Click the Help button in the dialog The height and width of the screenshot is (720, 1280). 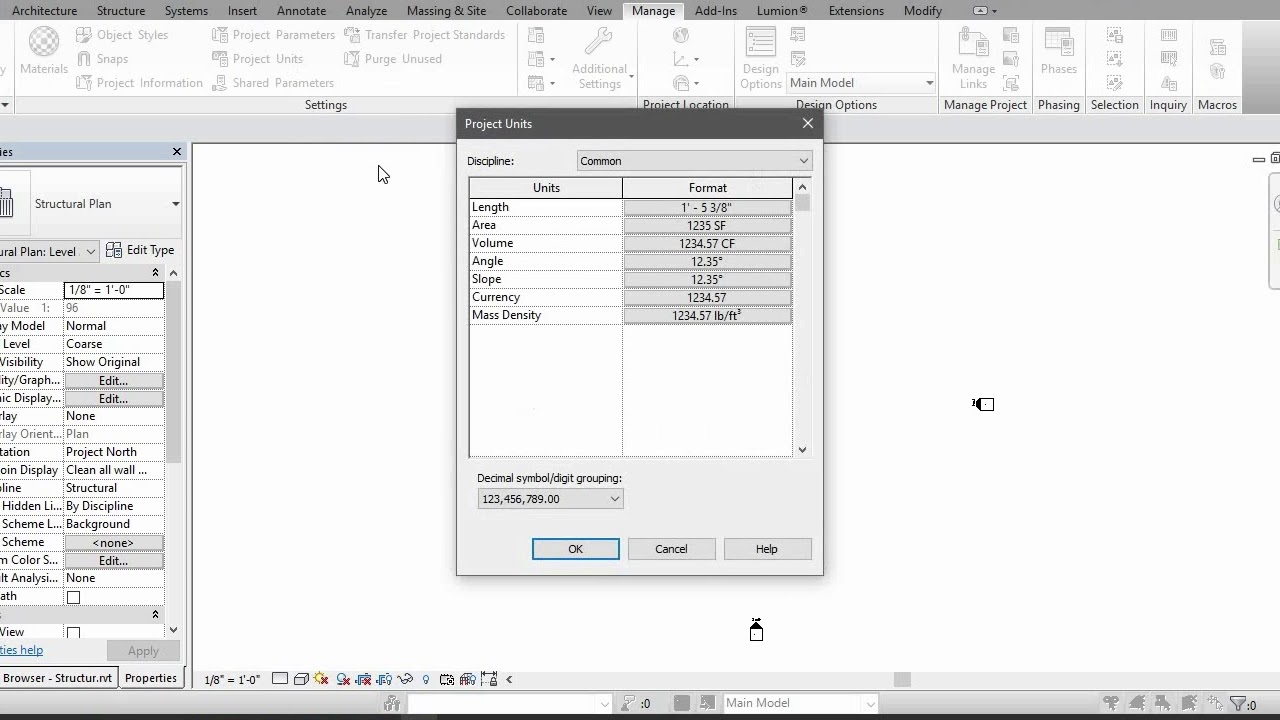767,549
